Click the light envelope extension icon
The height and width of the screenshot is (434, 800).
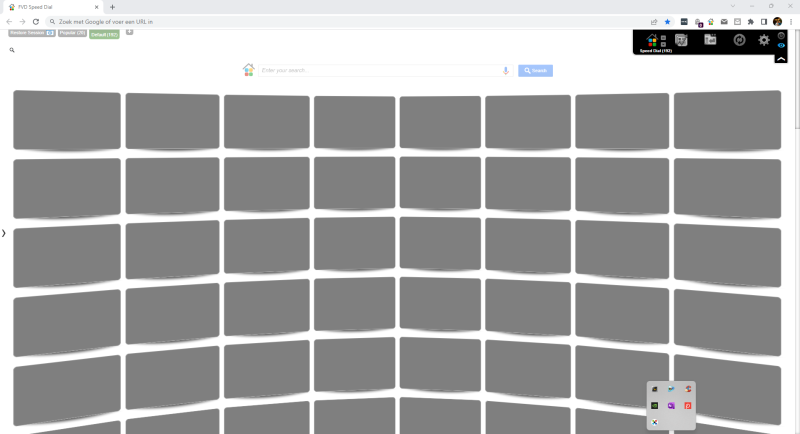(737, 22)
